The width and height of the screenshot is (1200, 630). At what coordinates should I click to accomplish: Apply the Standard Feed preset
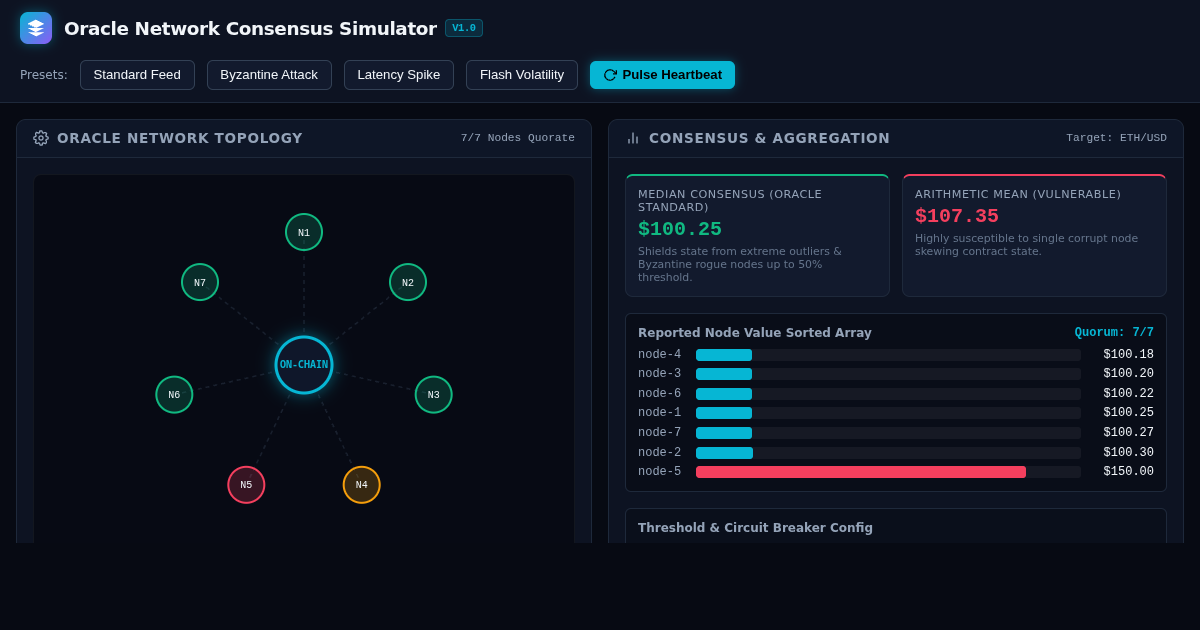click(x=137, y=75)
